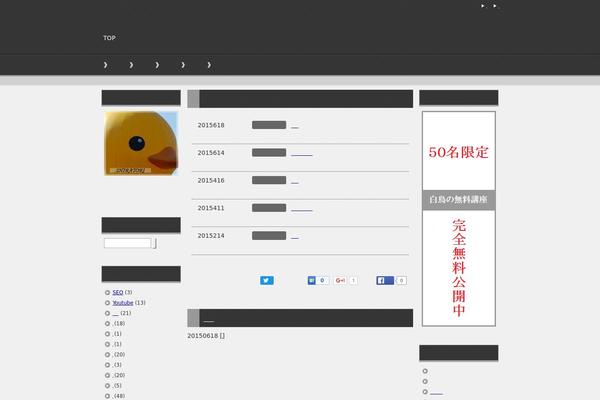Viewport: 600px width, 400px height.
Task: Open the category link with count (21)
Action: pos(116,313)
